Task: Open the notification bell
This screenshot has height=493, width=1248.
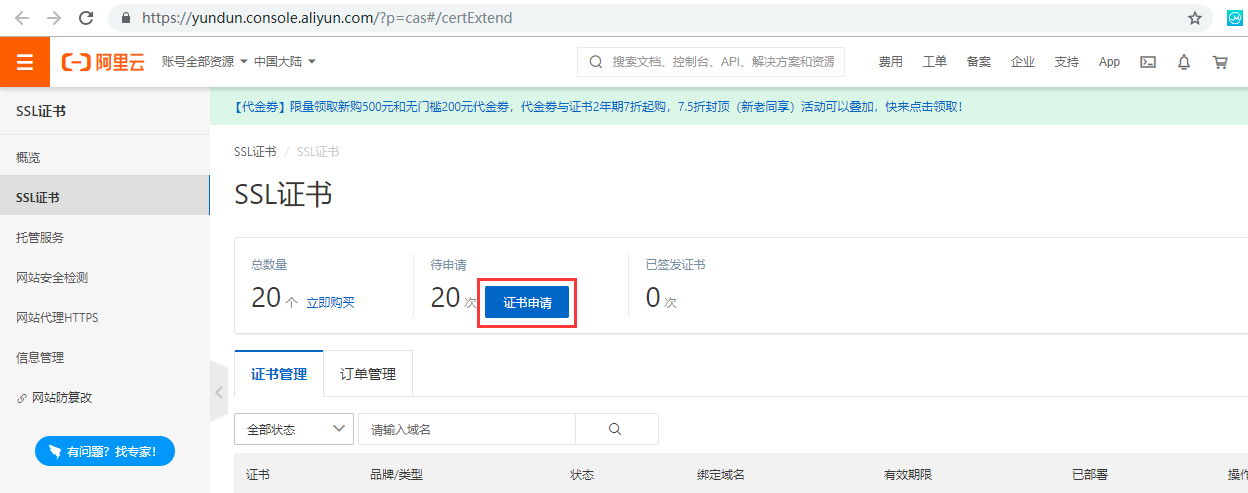Action: point(1184,62)
